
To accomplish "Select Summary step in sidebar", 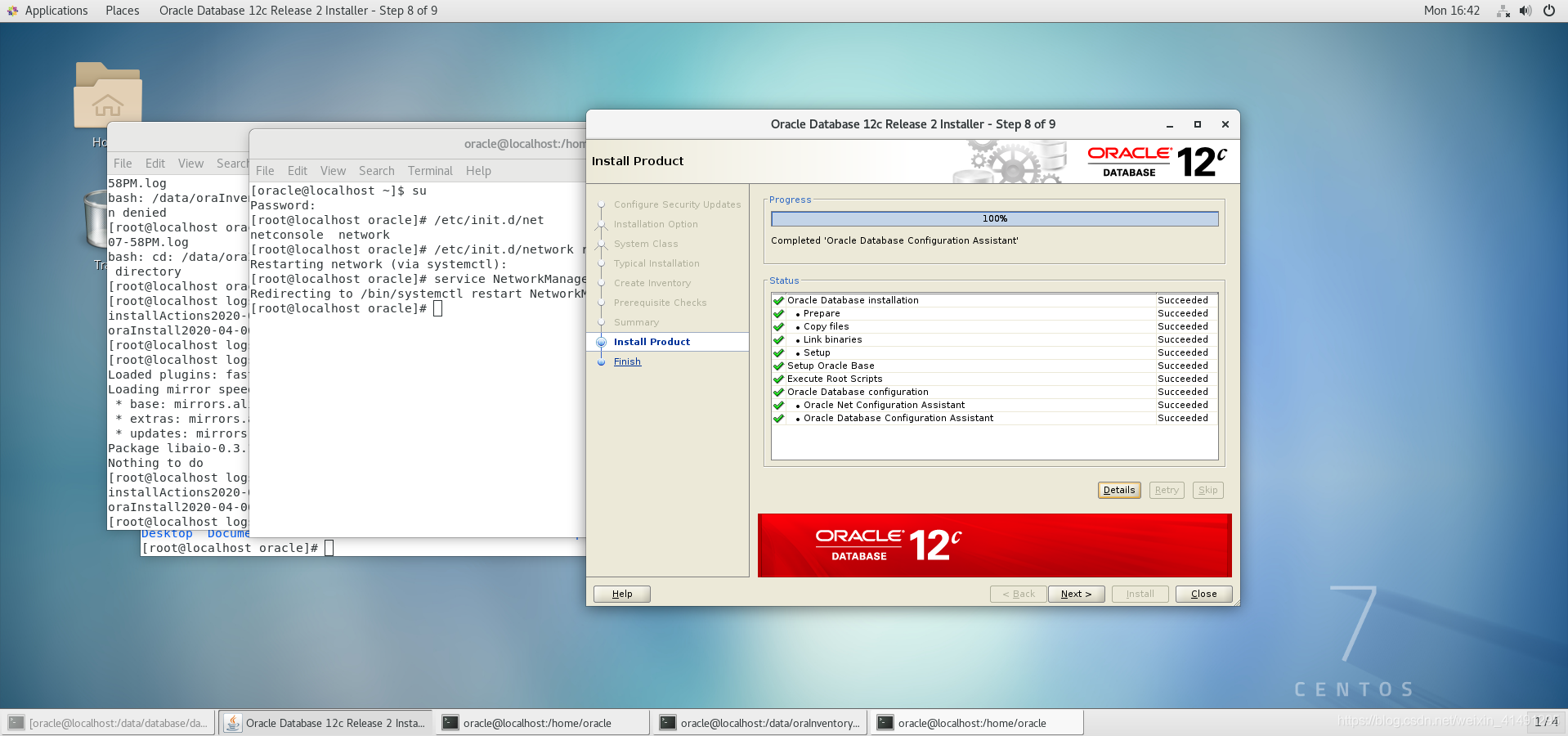I will 636,322.
